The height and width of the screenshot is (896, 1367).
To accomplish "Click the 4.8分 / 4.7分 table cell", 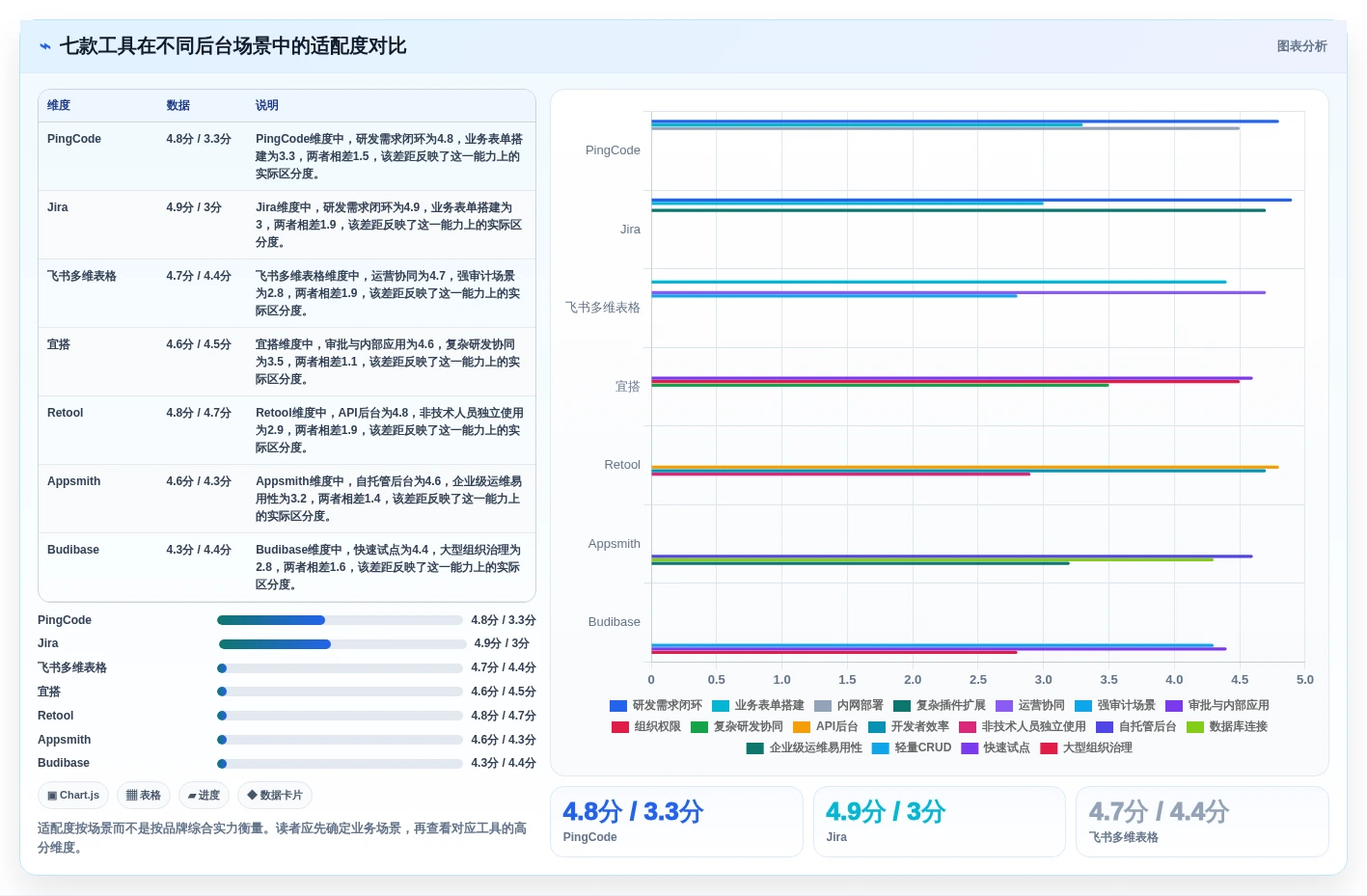I will (199, 413).
